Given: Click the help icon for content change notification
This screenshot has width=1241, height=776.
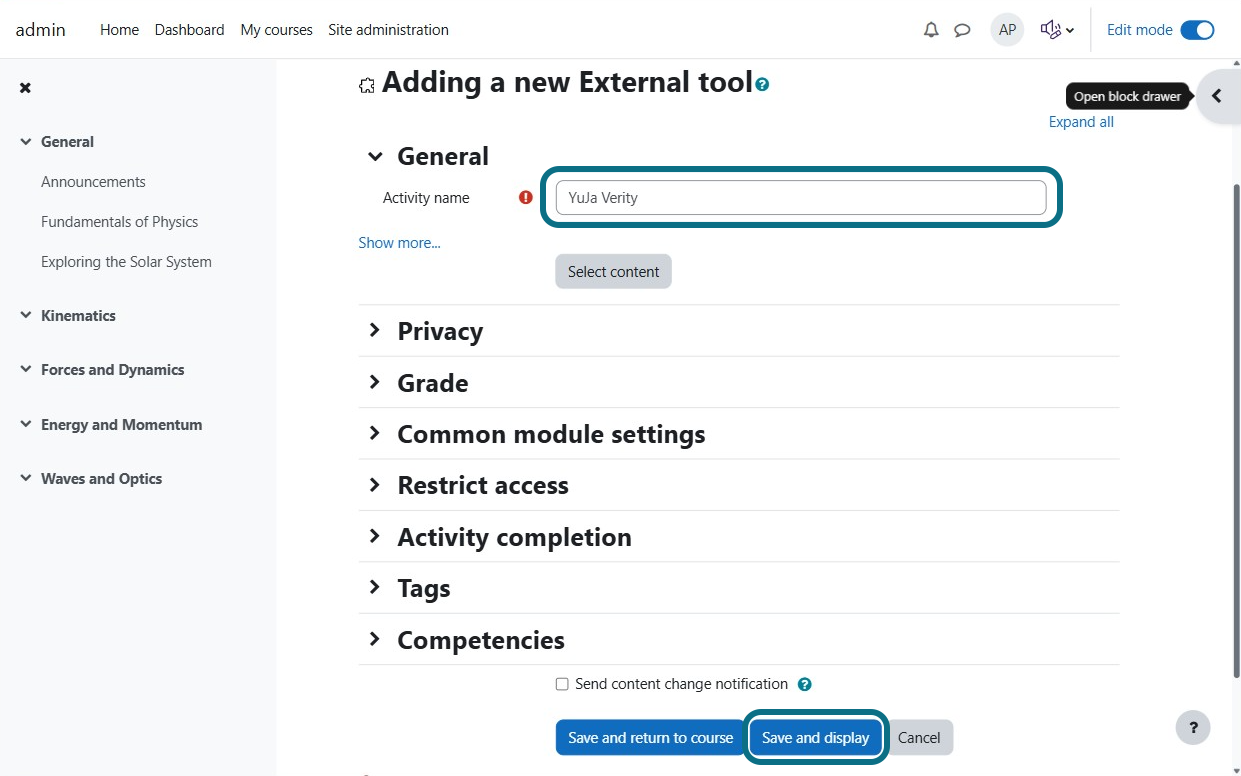Looking at the screenshot, I should [805, 685].
